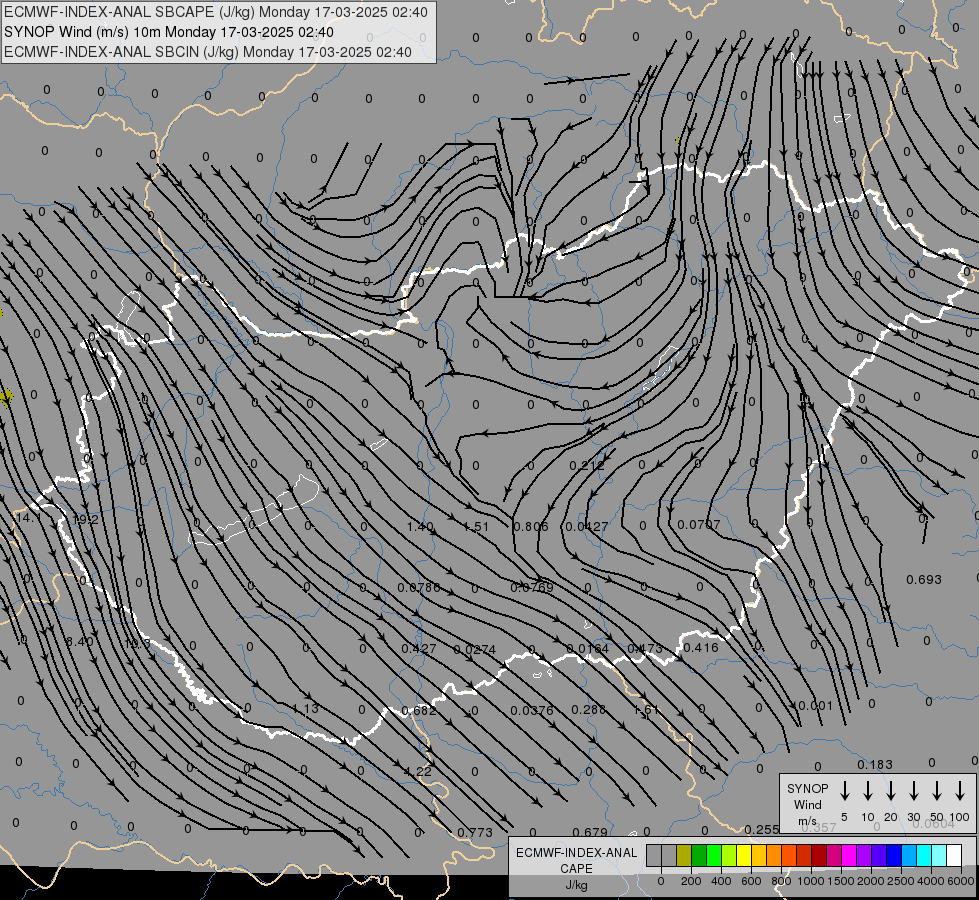The width and height of the screenshot is (979, 900).
Task: Select the bright magenta CAPE legend swatch
Action: click(849, 855)
